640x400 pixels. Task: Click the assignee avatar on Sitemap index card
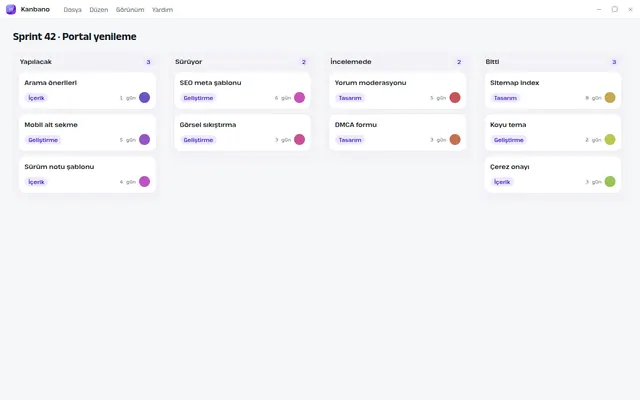pyautogui.click(x=610, y=98)
